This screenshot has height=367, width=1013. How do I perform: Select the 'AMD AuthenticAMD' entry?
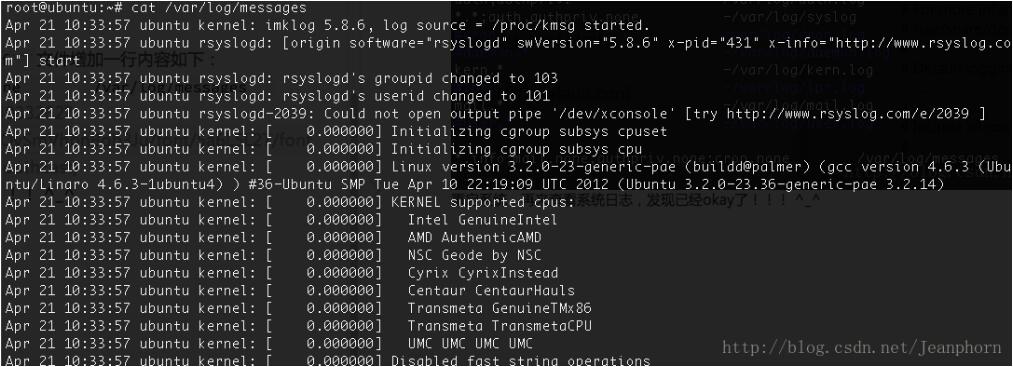[x=474, y=237]
